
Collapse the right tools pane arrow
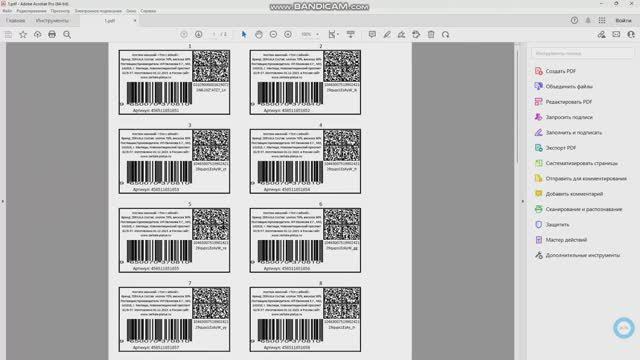point(522,201)
